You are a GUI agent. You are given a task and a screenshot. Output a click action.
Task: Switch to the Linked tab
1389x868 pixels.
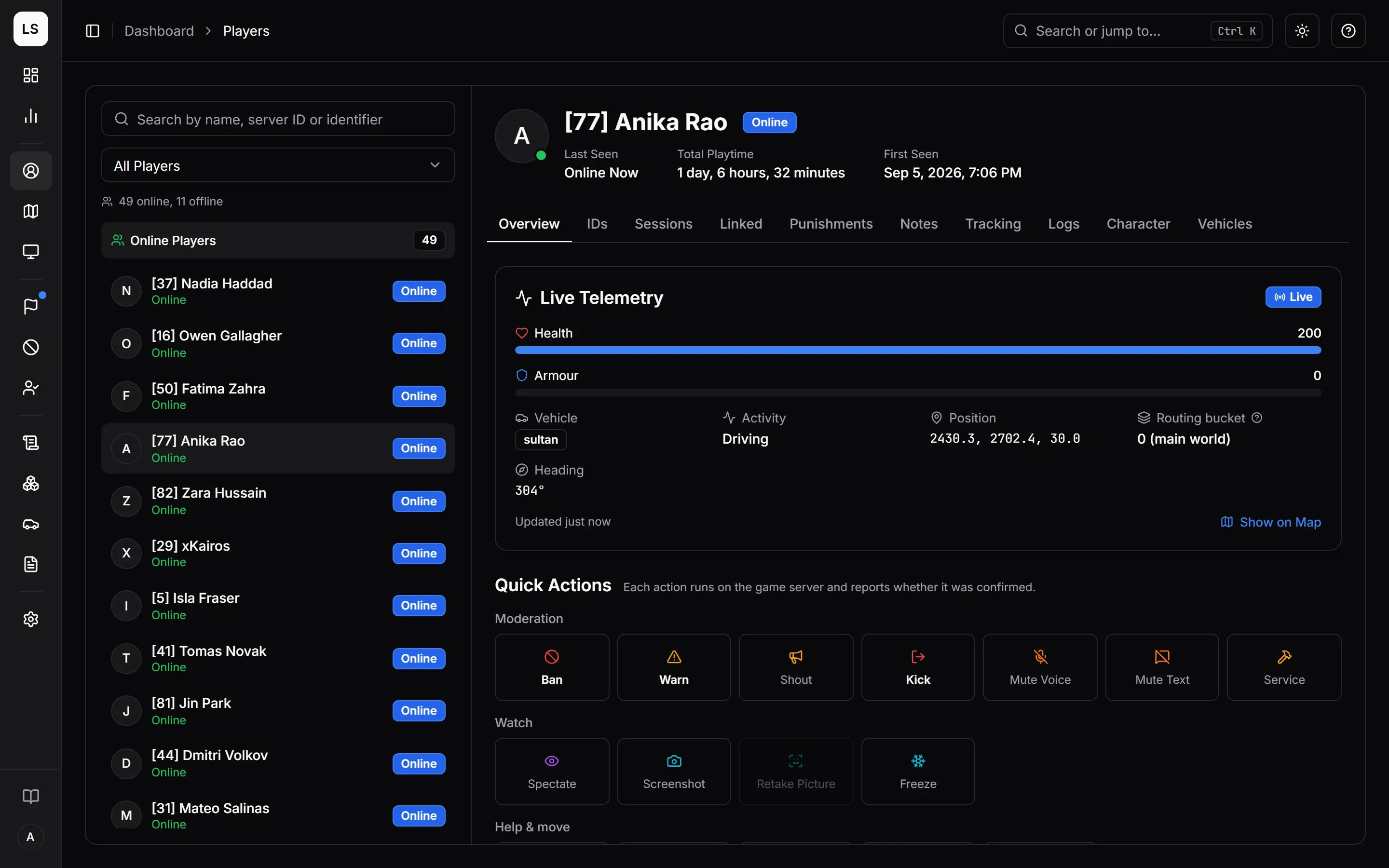[741, 224]
